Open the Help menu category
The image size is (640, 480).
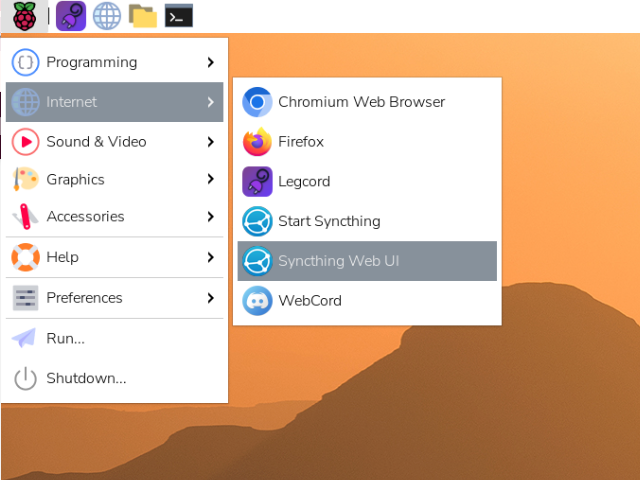pyautogui.click(x=62, y=257)
